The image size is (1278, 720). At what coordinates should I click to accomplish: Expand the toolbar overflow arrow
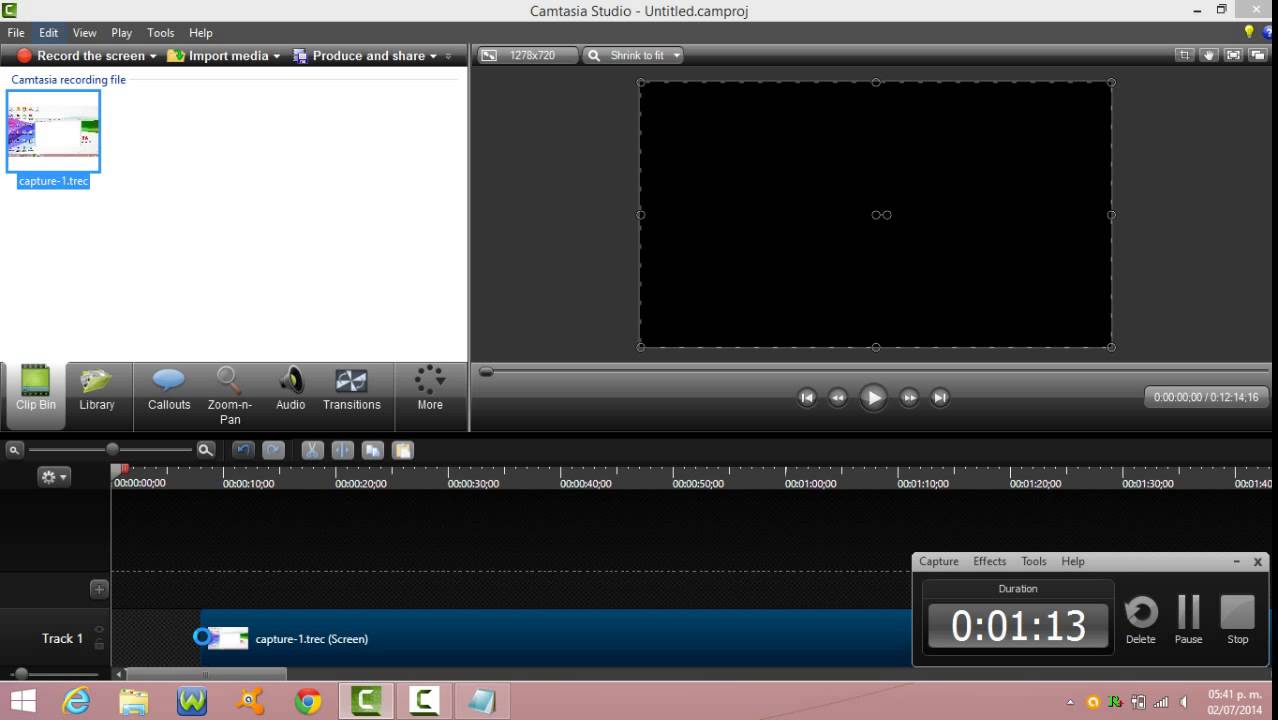pos(448,56)
